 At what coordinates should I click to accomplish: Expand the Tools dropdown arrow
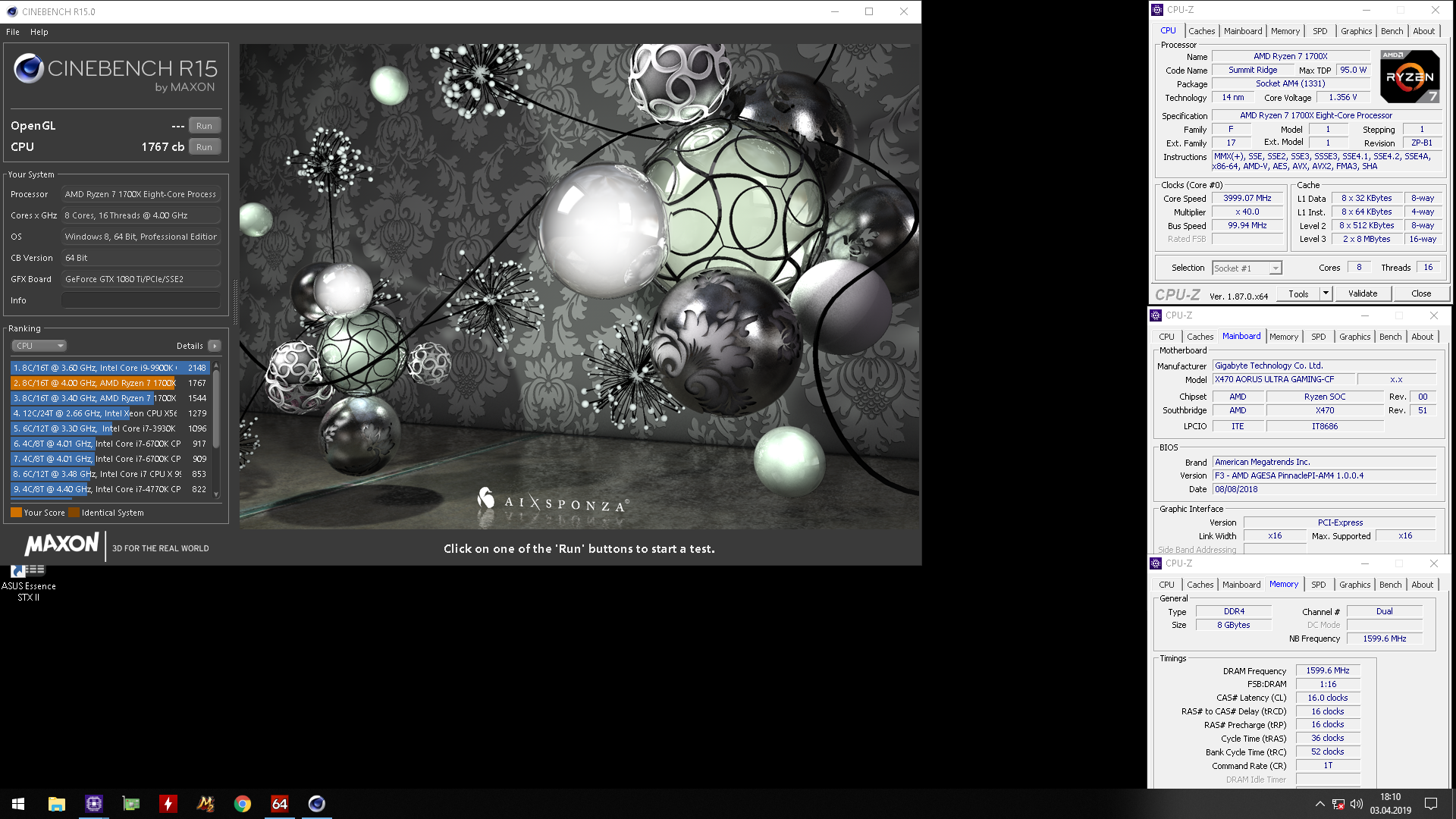(x=1326, y=294)
